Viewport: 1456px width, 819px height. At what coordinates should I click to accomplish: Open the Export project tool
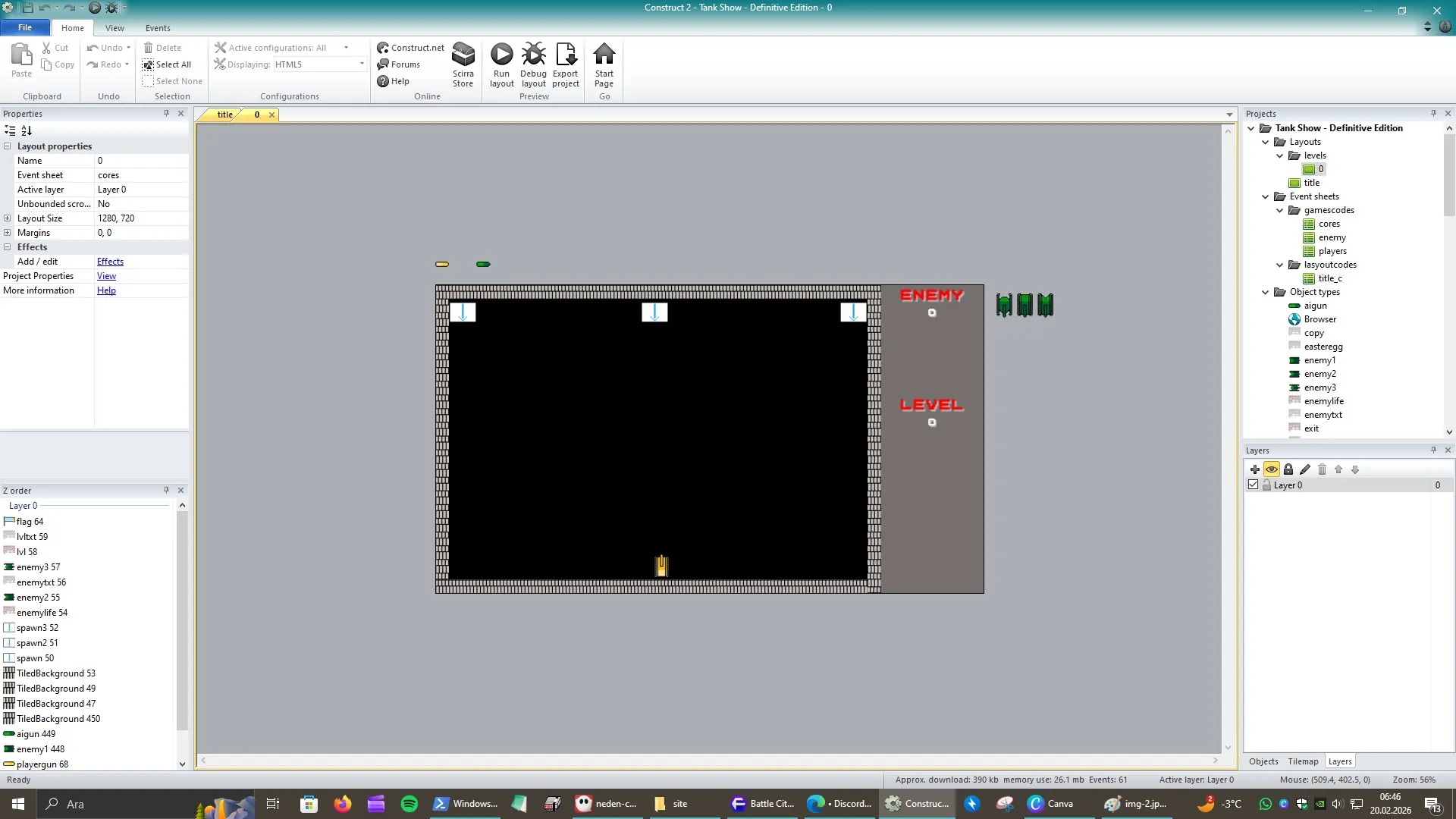(566, 55)
